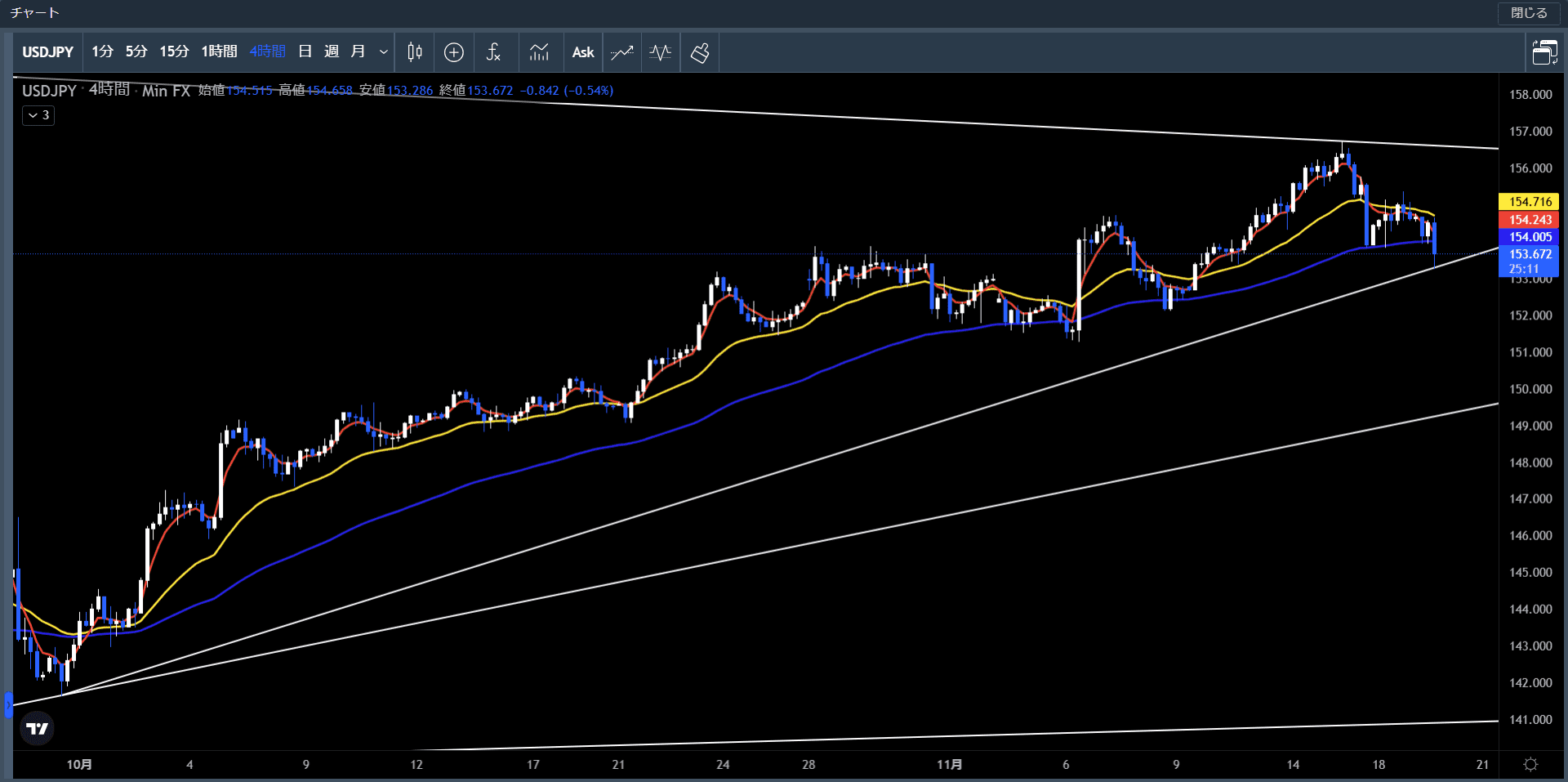Open the indicators fx menu
This screenshot has height=782, width=1568.
(493, 52)
